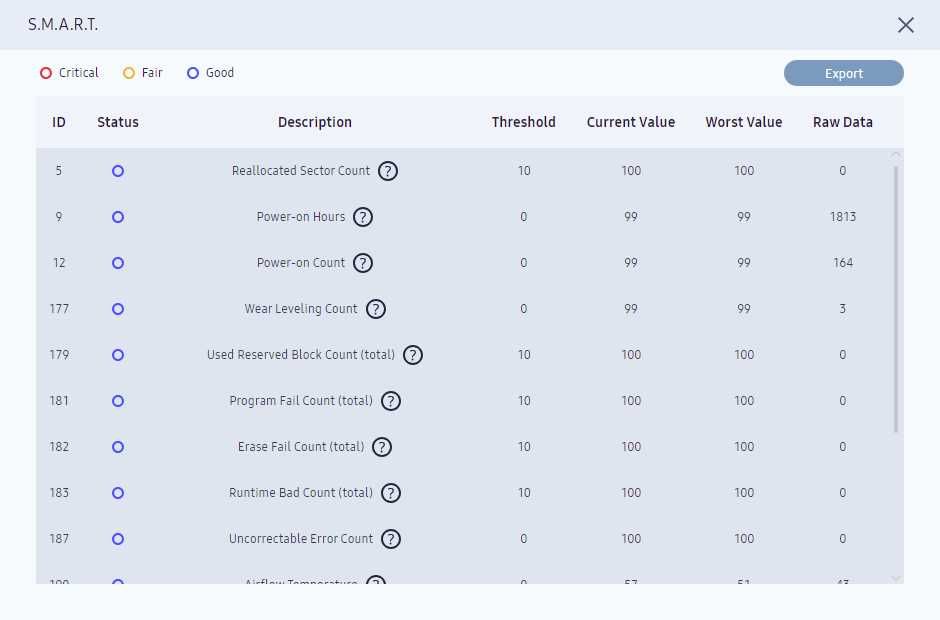Click help icon next to Power-on Count
Viewport: 940px width, 620px height.
point(363,263)
